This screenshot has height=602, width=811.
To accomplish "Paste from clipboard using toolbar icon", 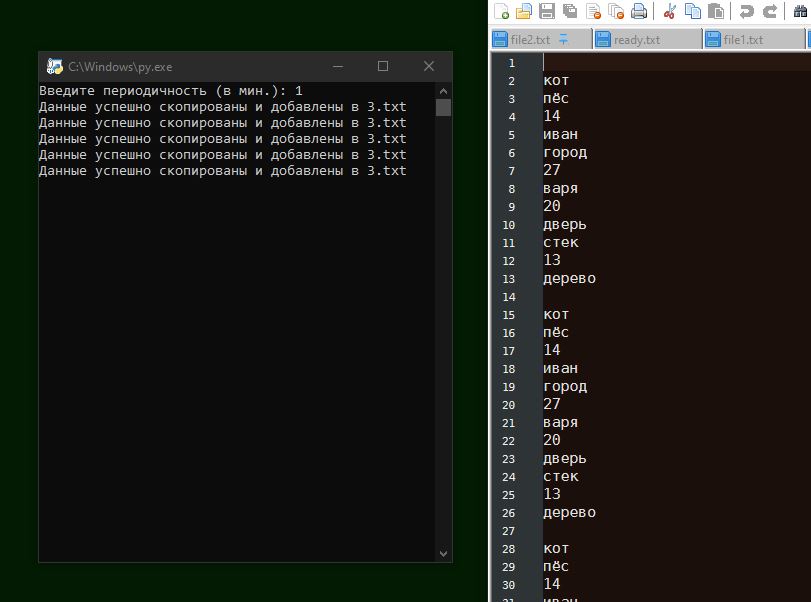I will (716, 11).
